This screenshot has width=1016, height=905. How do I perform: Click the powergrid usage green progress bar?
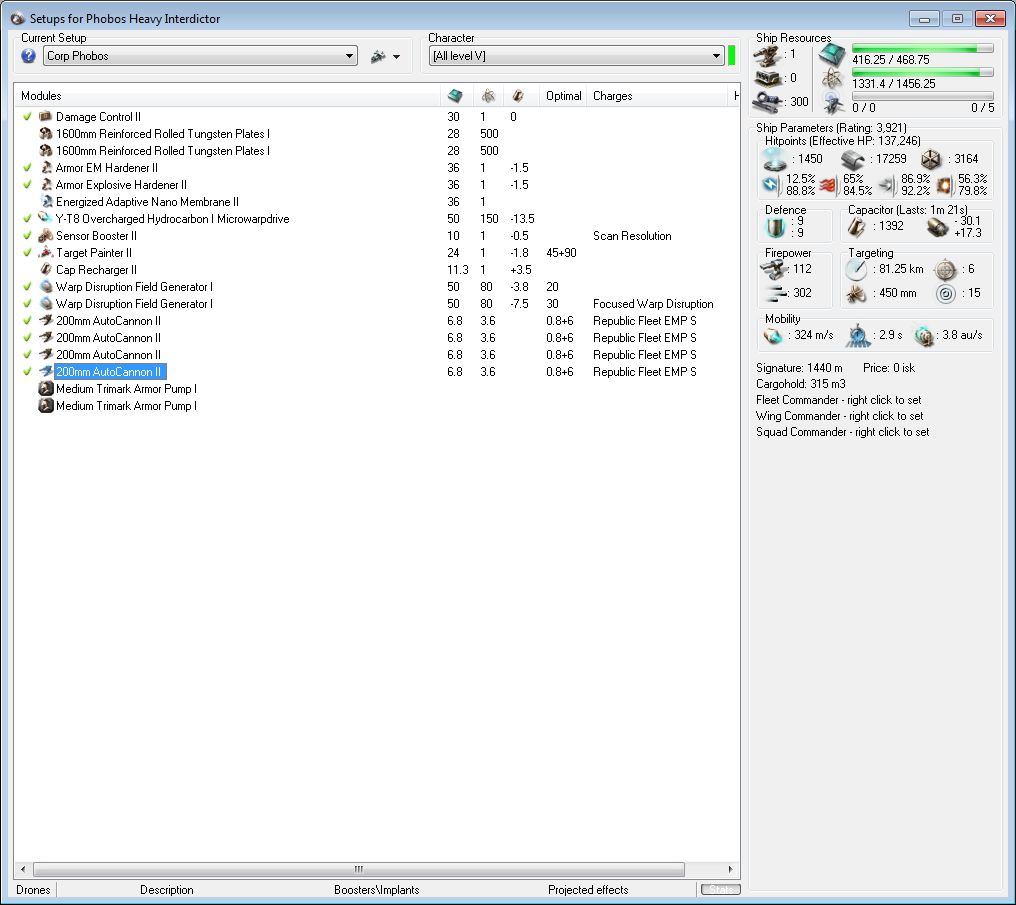click(x=922, y=73)
